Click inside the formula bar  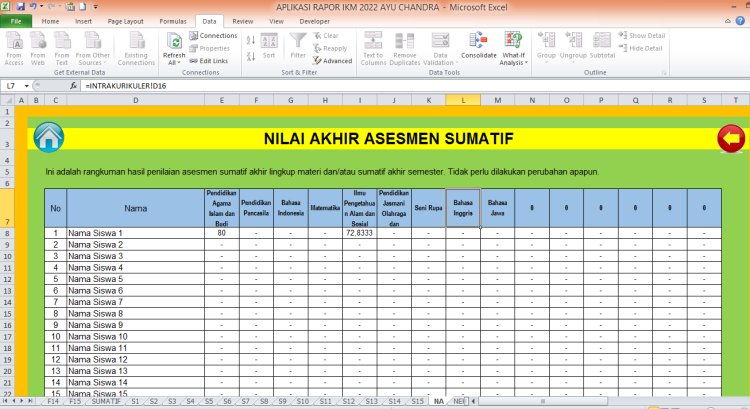click(400, 86)
